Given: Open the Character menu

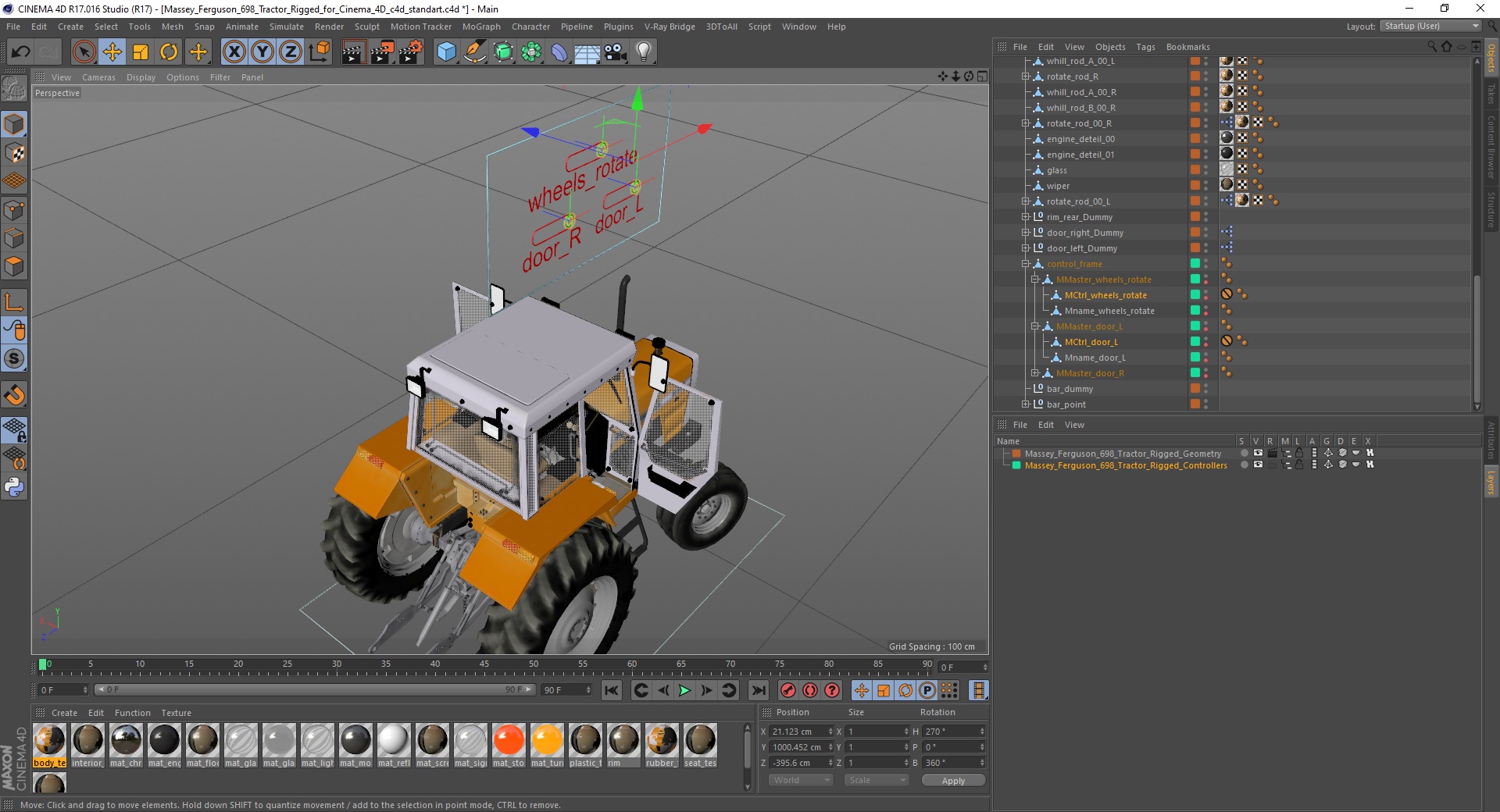Looking at the screenshot, I should pyautogui.click(x=530, y=27).
